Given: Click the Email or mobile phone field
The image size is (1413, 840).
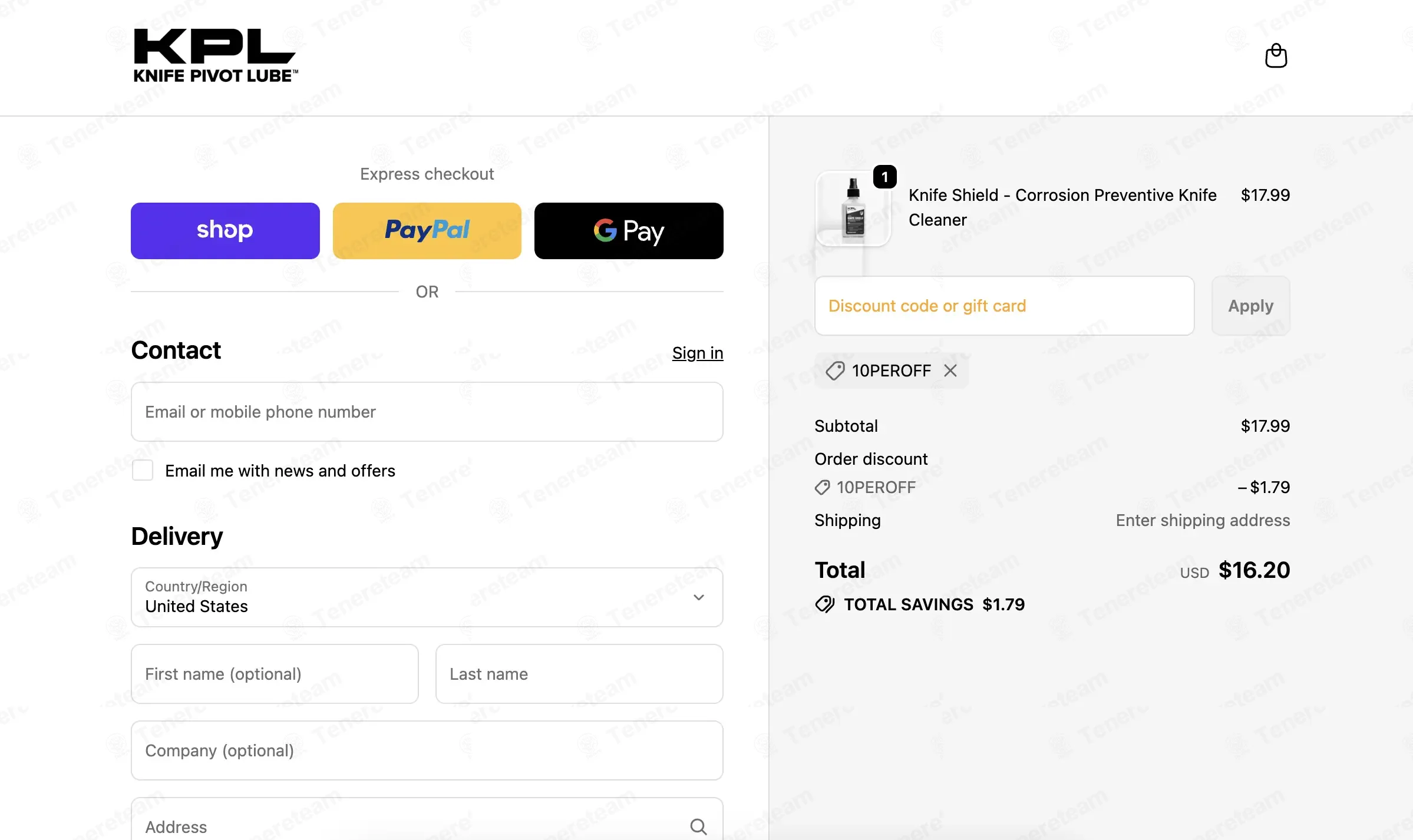Looking at the screenshot, I should point(427,412).
